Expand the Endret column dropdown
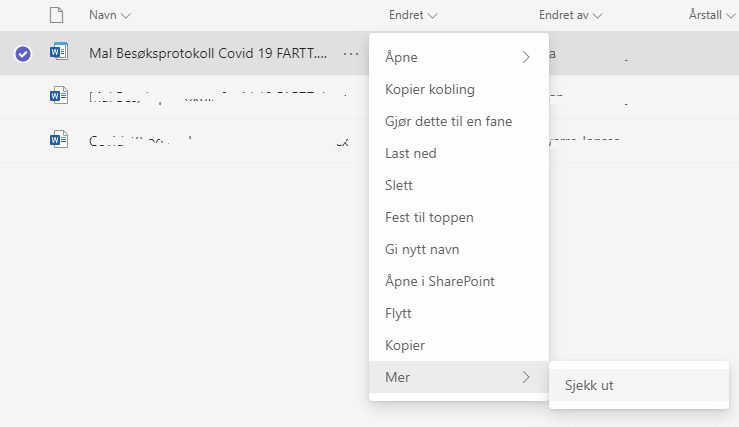Screen dimensions: 739x427 click(432, 16)
